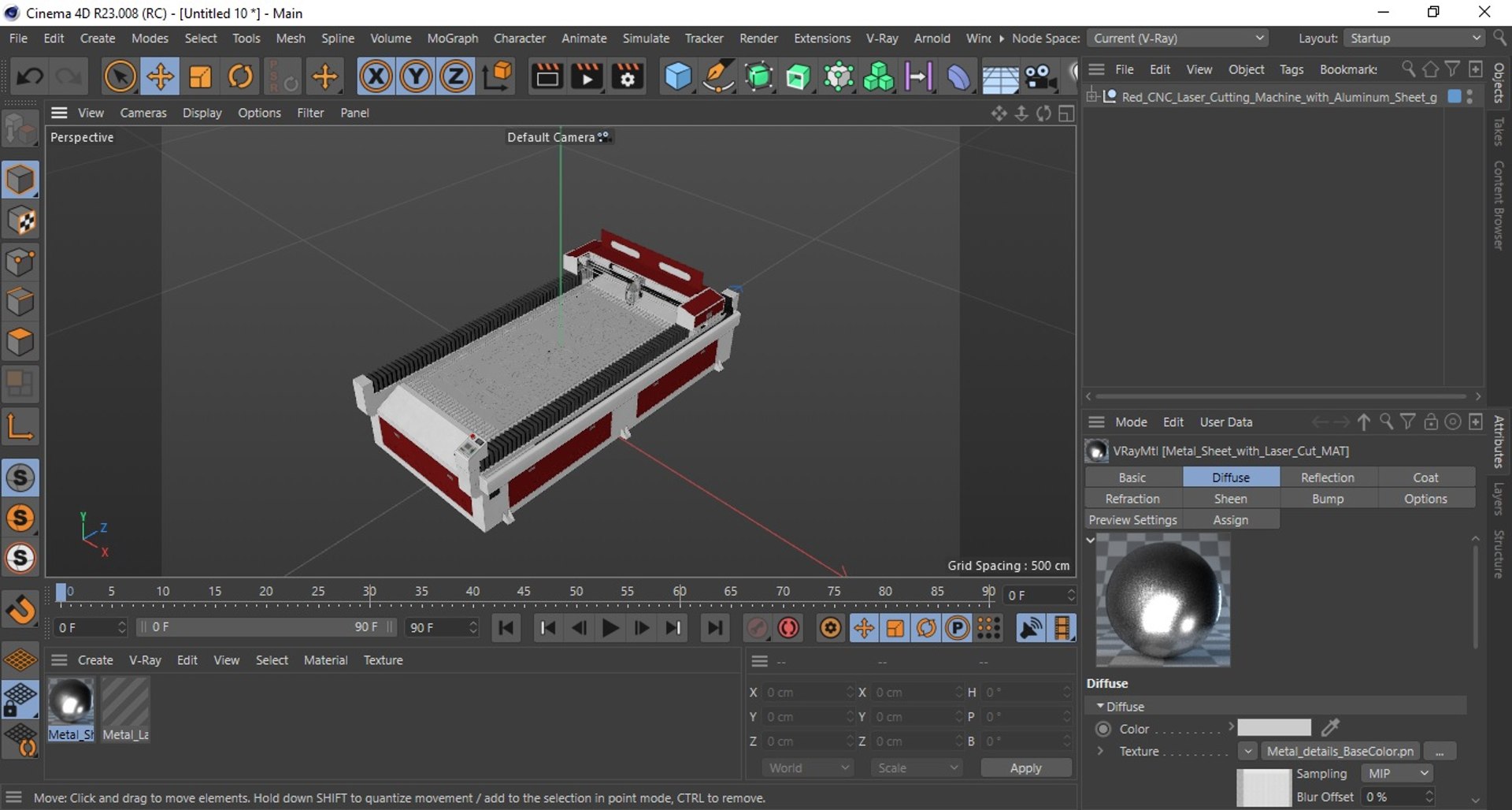The image size is (1512, 810).
Task: Open the Node Space dropdown
Action: 1179,38
